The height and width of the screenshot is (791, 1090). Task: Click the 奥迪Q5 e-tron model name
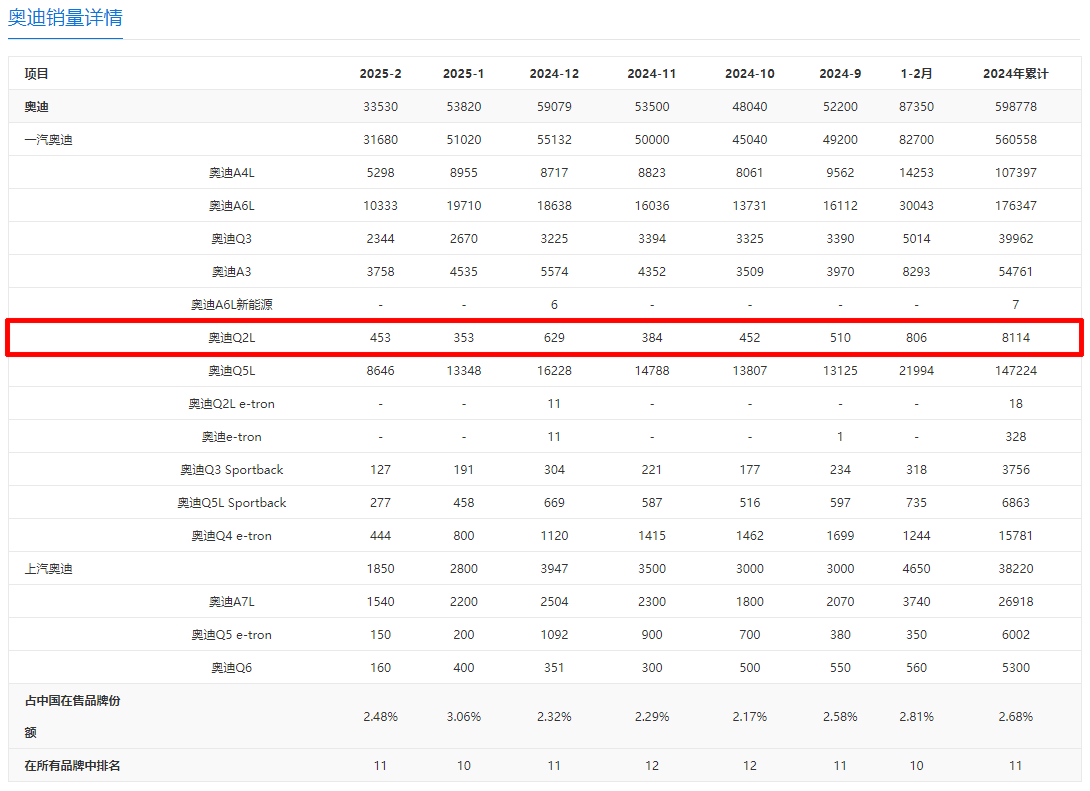point(231,635)
